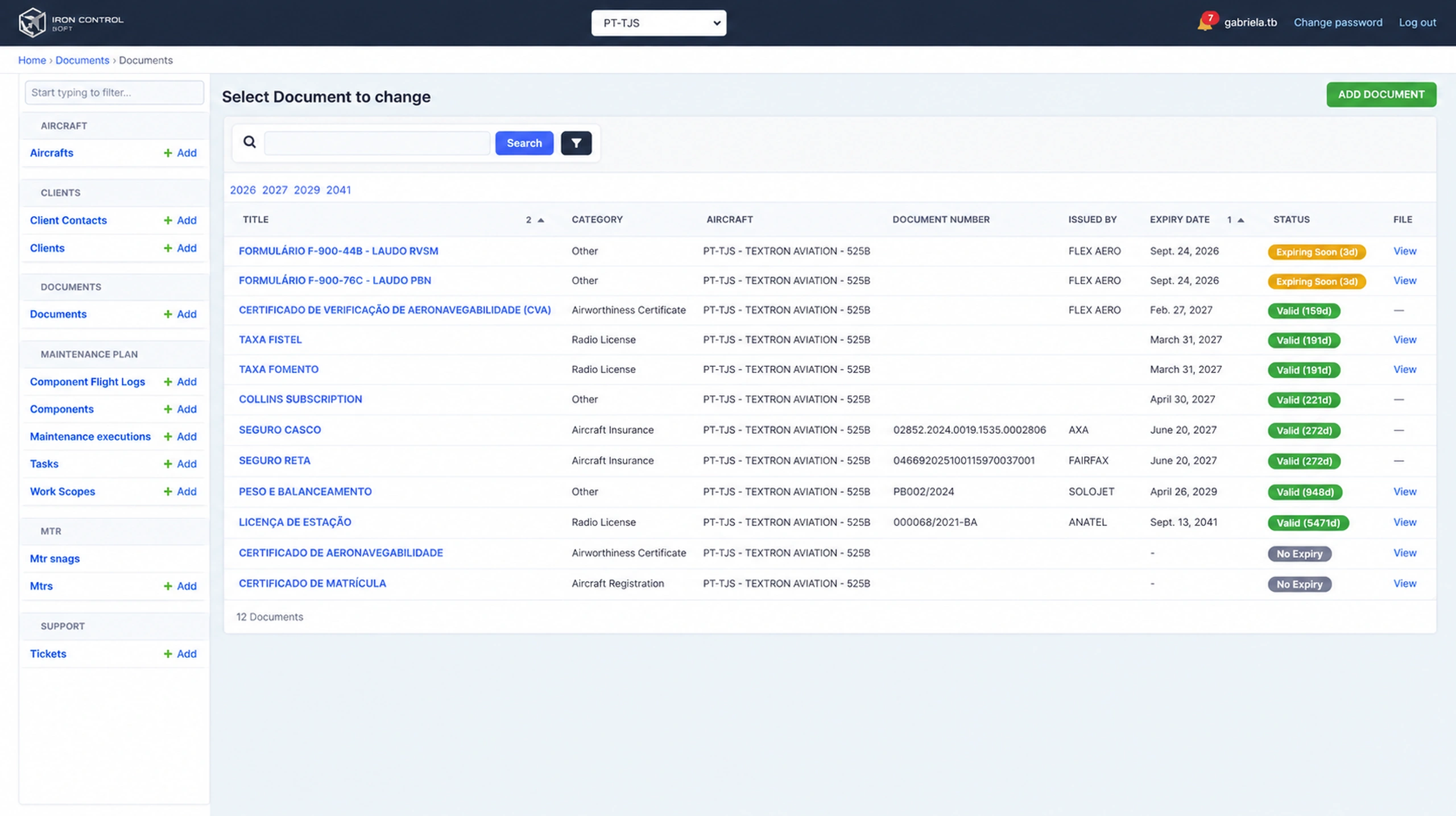Open Change password link

pyautogui.click(x=1338, y=22)
